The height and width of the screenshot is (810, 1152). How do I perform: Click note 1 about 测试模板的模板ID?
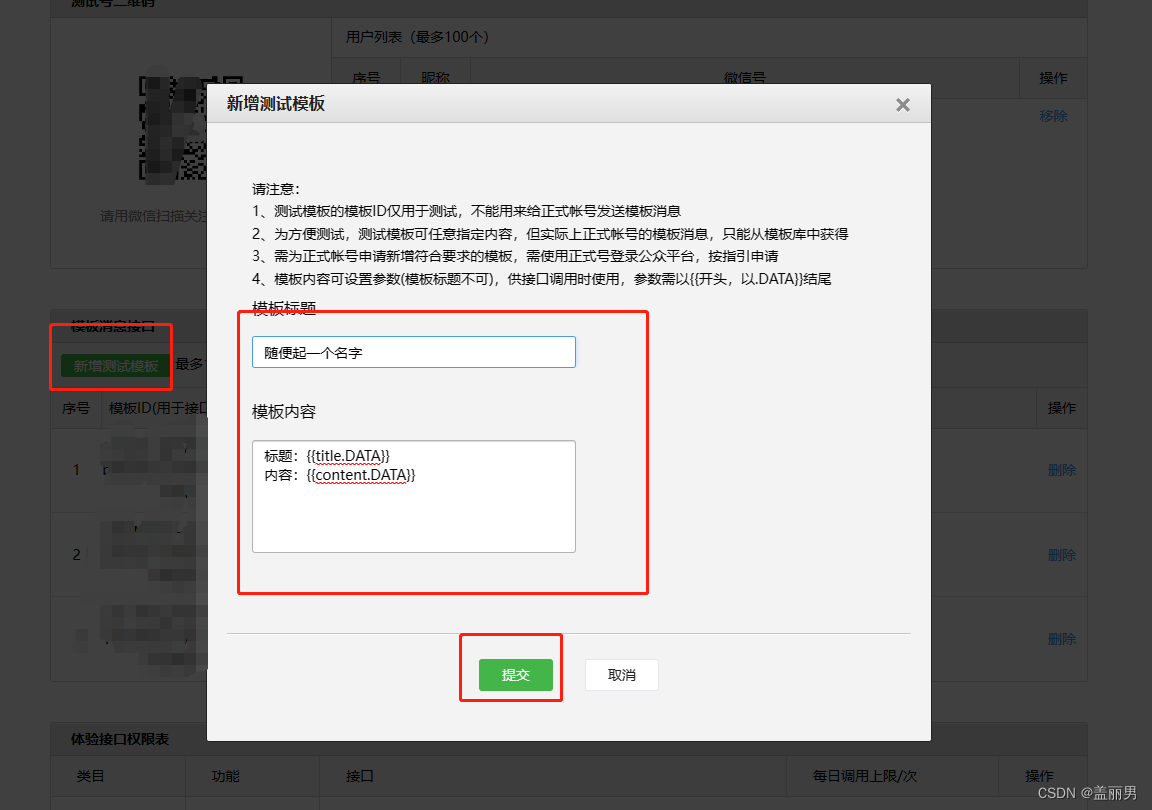[x=467, y=212]
